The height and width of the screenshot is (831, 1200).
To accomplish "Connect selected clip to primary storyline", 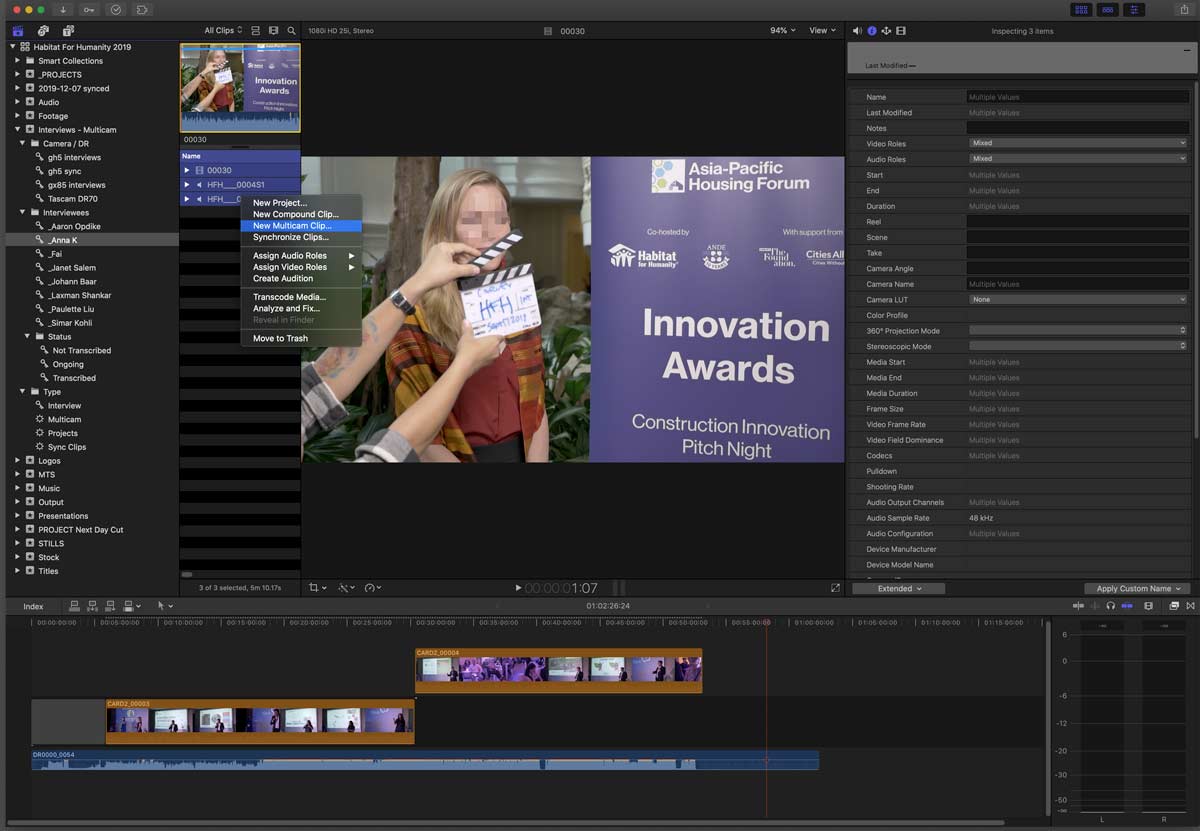I will [75, 606].
